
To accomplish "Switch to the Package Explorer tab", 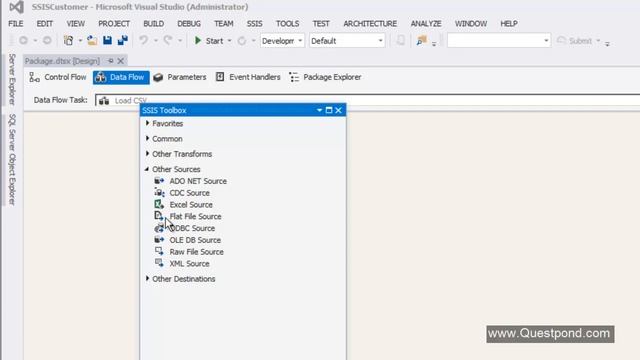I will coord(325,77).
